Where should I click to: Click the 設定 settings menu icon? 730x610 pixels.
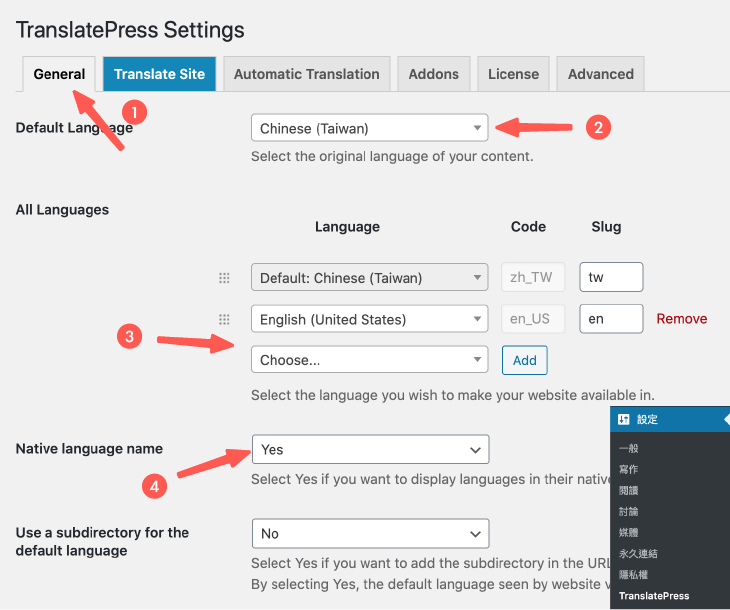click(x=623, y=419)
